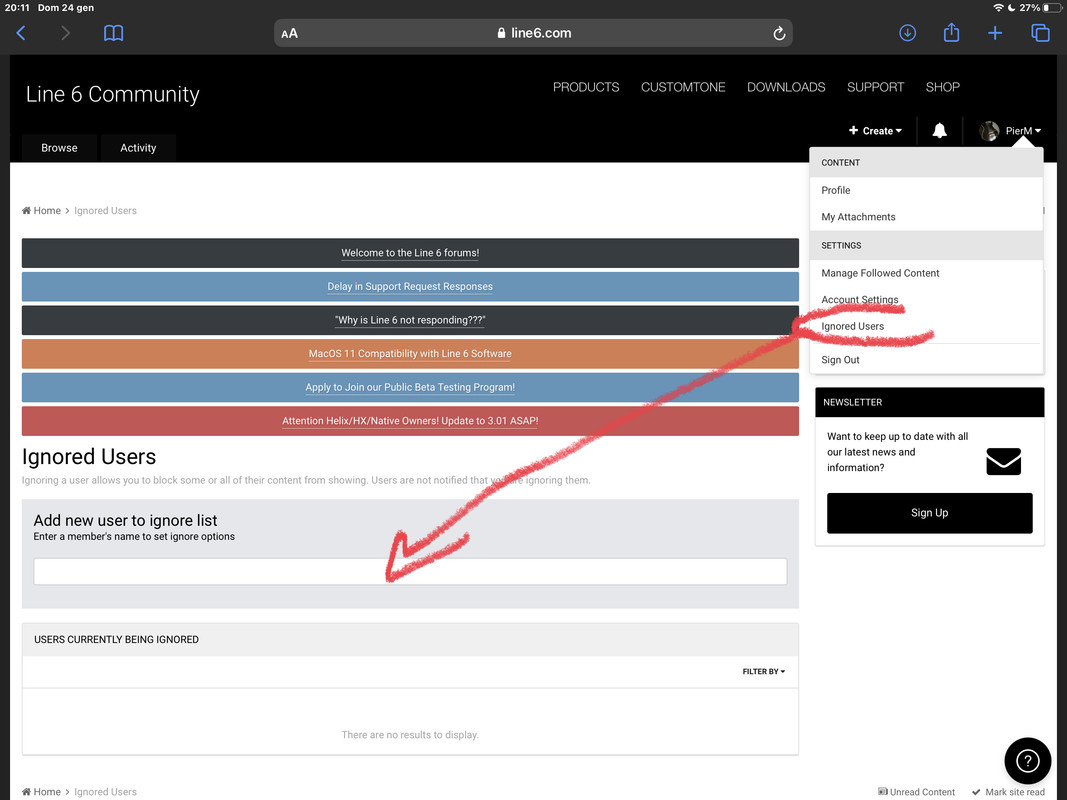Image resolution: width=1067 pixels, height=800 pixels.
Task: Open a new tab with plus icon
Action: point(995,33)
